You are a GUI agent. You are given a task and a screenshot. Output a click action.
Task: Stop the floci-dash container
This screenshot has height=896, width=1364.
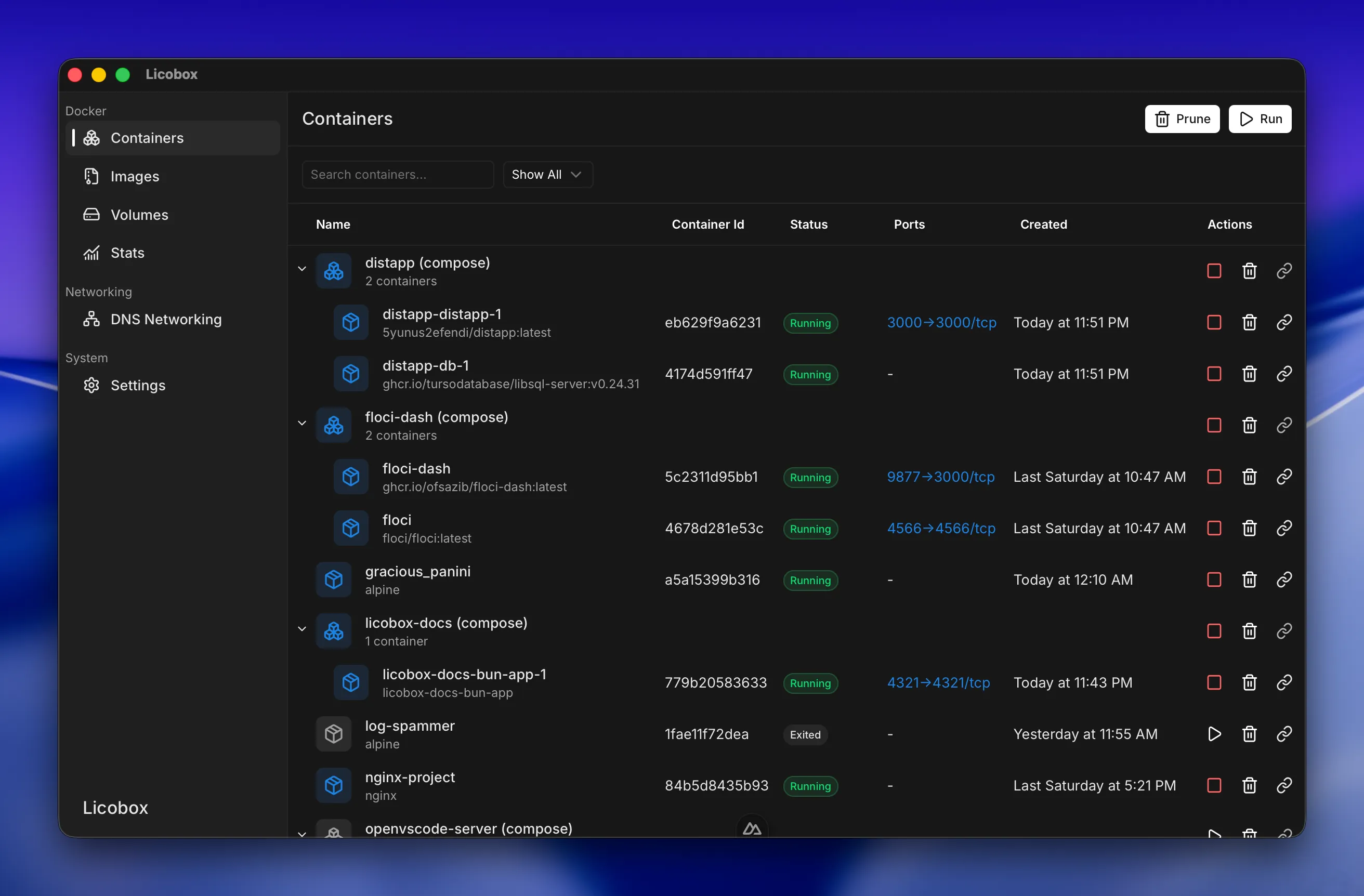point(1214,477)
